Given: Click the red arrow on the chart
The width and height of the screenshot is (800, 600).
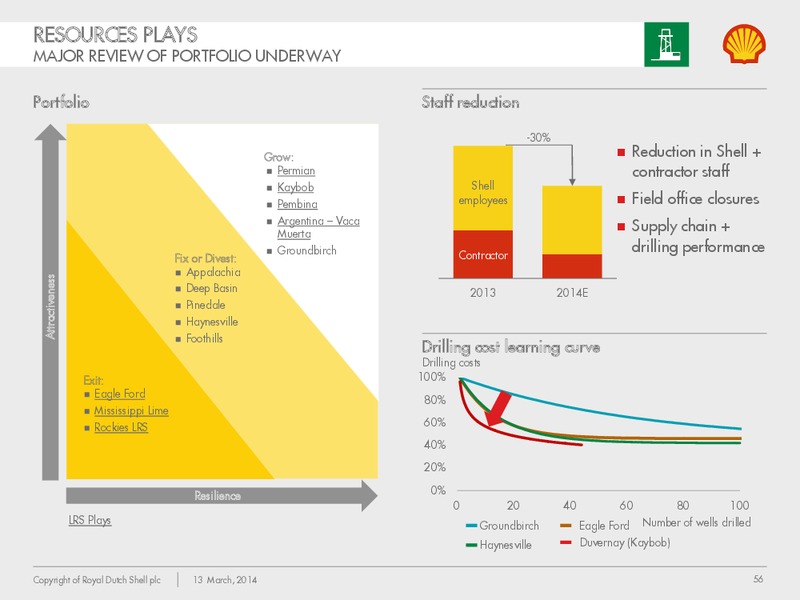Looking at the screenshot, I should [x=497, y=408].
